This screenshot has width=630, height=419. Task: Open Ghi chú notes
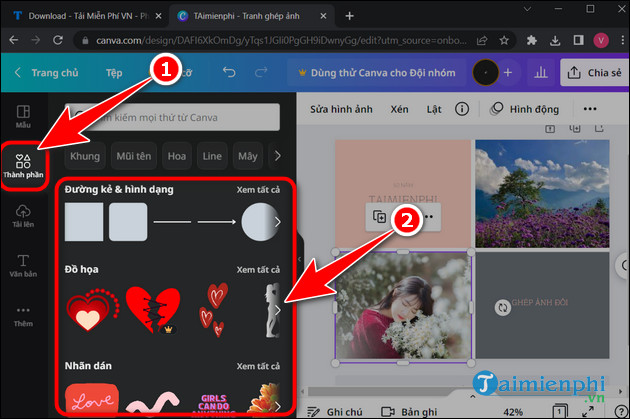[335, 412]
